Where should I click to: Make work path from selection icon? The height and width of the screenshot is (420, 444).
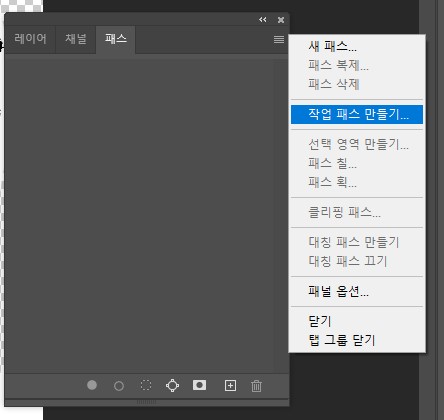172,386
